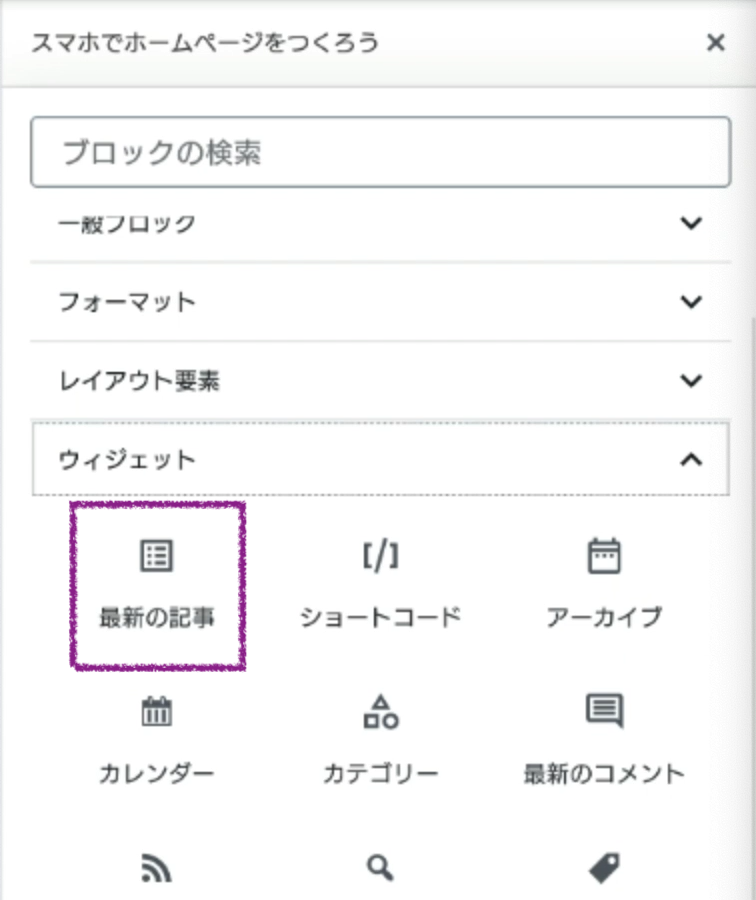This screenshot has width=756, height=900.
Task: Click the レイアウト要素 section label
Action: (138, 381)
